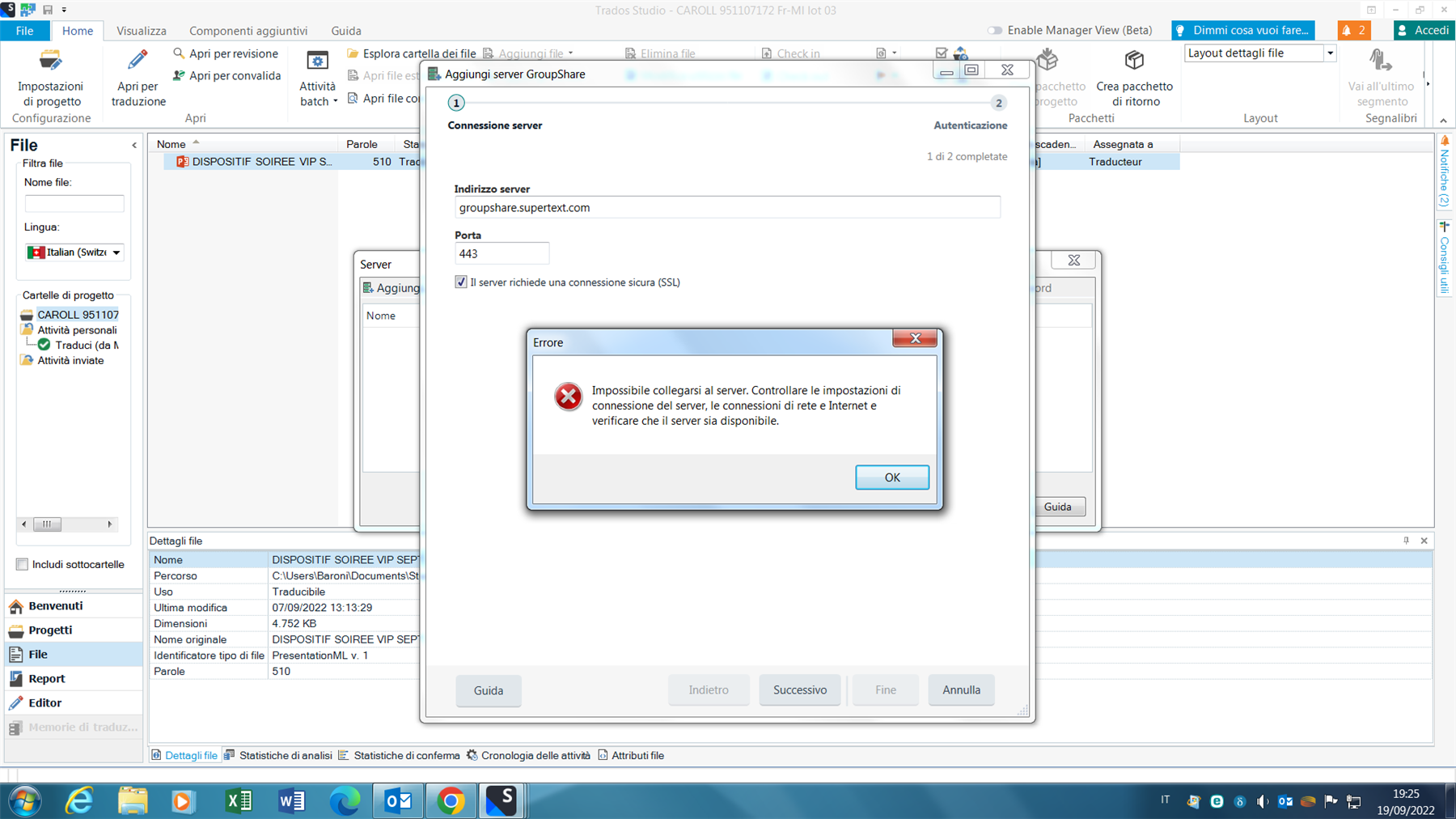Click Apri per revisione

tap(226, 53)
